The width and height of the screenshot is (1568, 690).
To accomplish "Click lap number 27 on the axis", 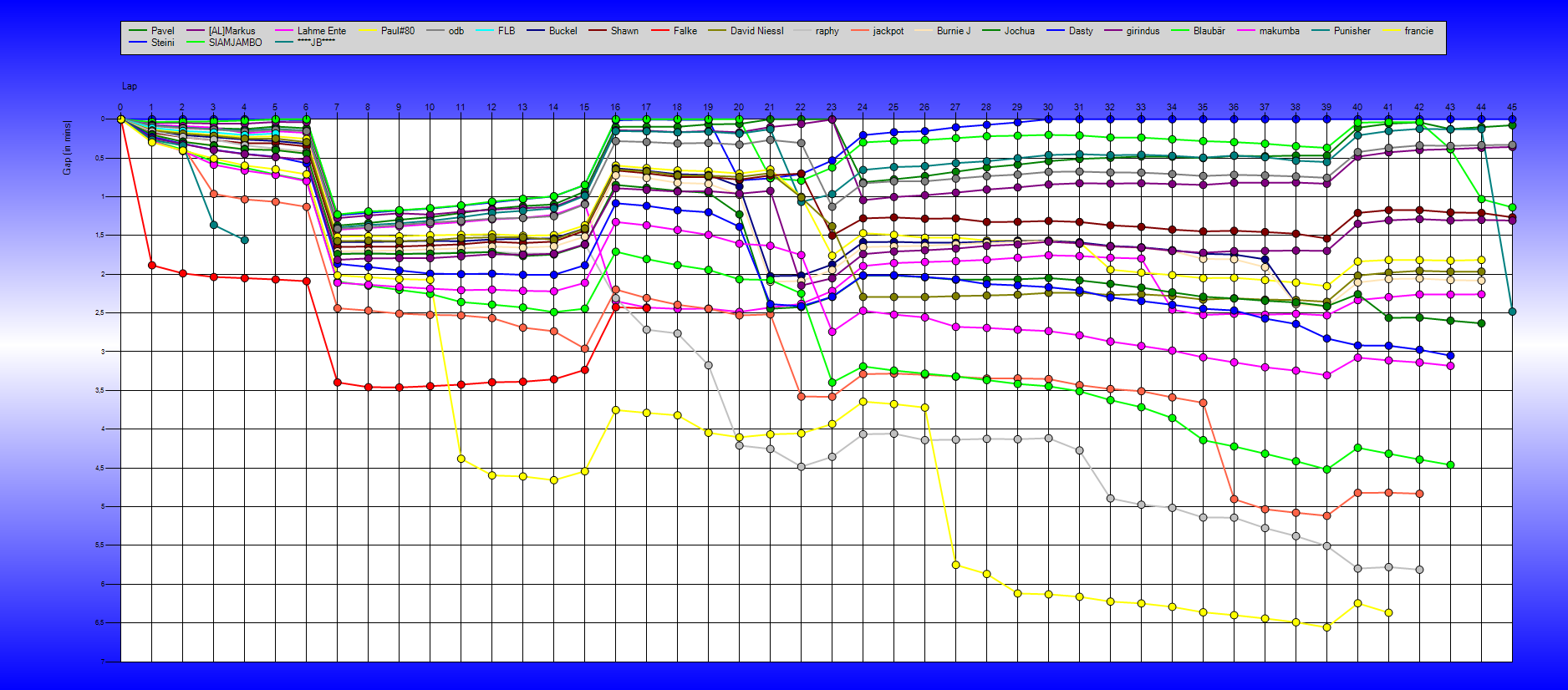I will [955, 107].
